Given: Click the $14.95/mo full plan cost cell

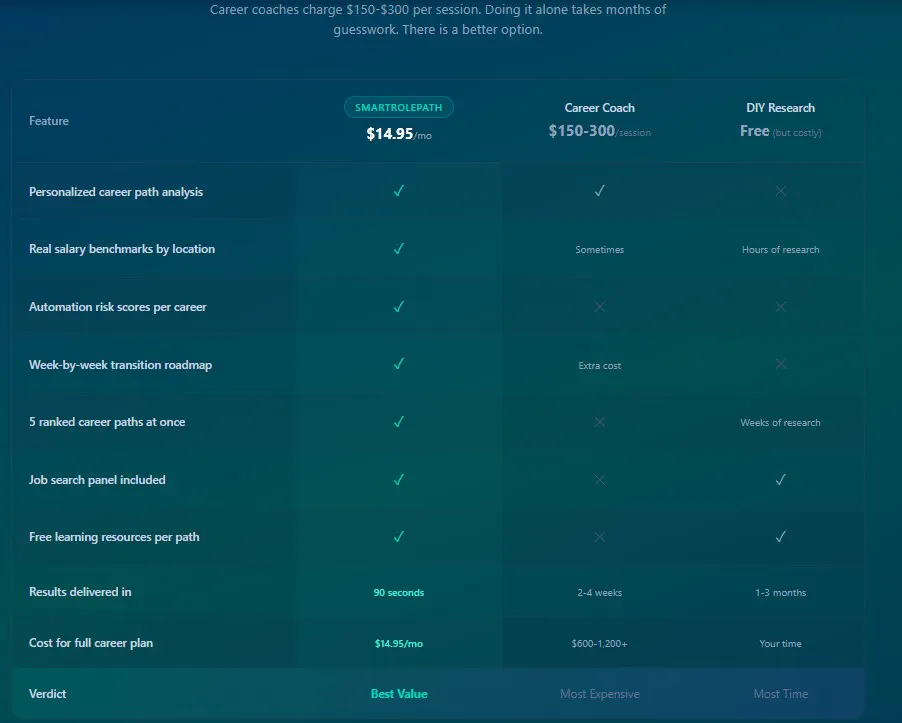Looking at the screenshot, I should [399, 644].
